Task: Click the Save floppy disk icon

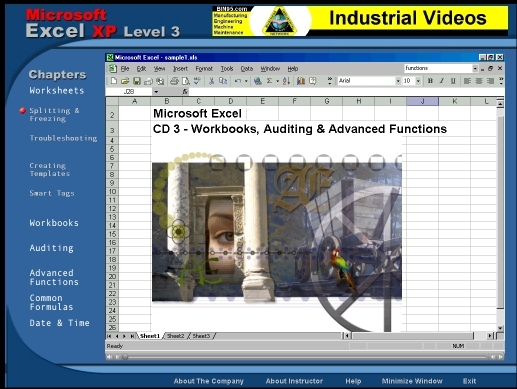Action: click(137, 81)
